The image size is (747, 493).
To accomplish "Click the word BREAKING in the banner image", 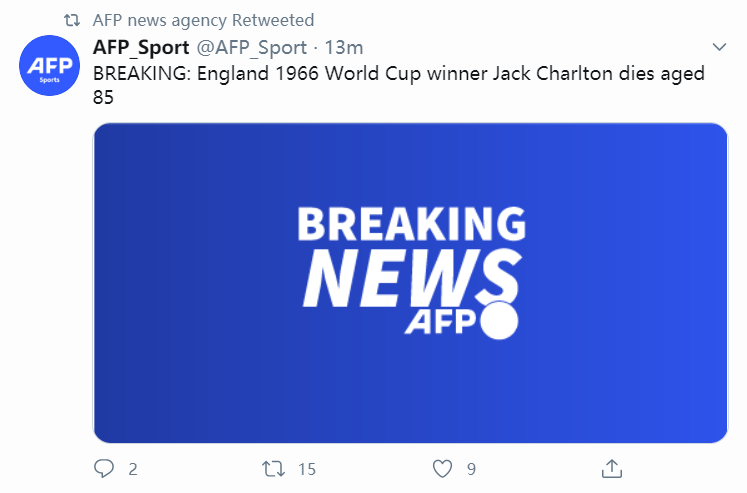I will click(411, 223).
